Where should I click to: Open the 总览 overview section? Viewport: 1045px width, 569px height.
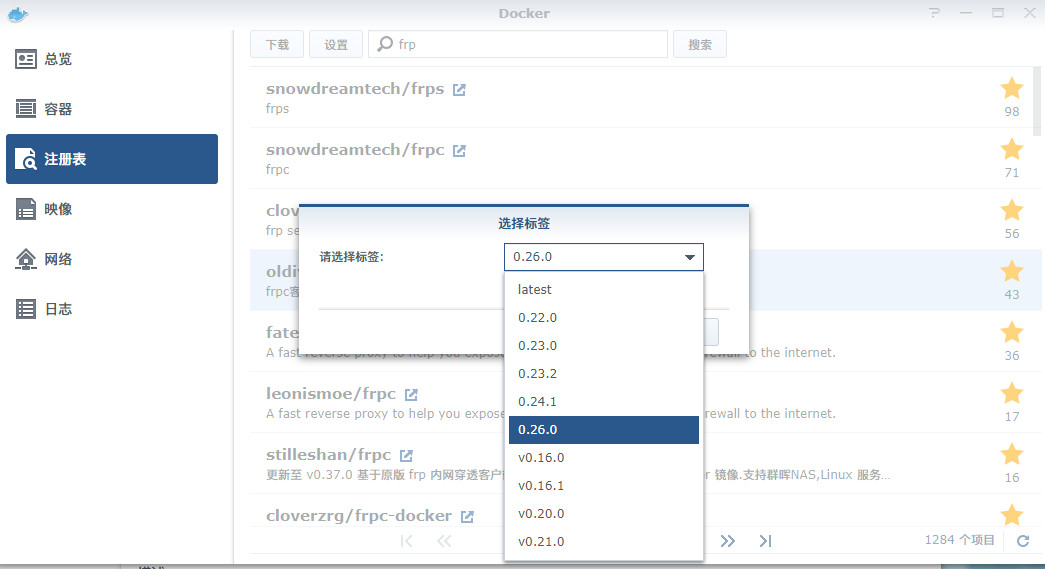pos(112,59)
